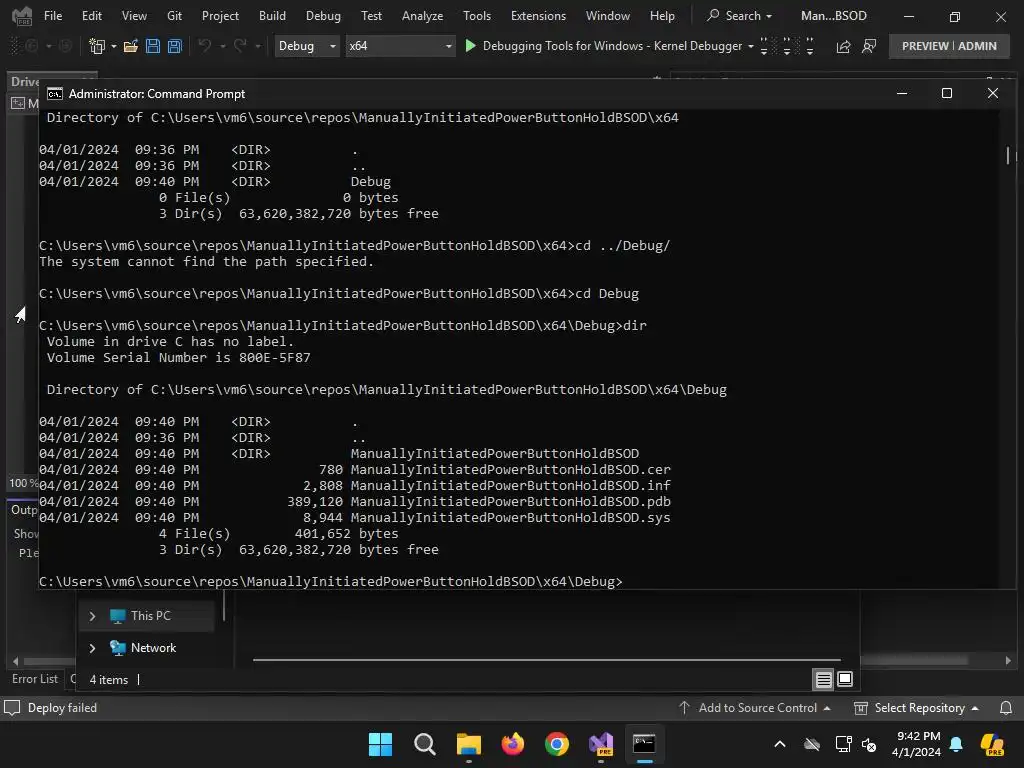
Task: Click the horizontal scrollbar right arrow
Action: [x=1008, y=661]
